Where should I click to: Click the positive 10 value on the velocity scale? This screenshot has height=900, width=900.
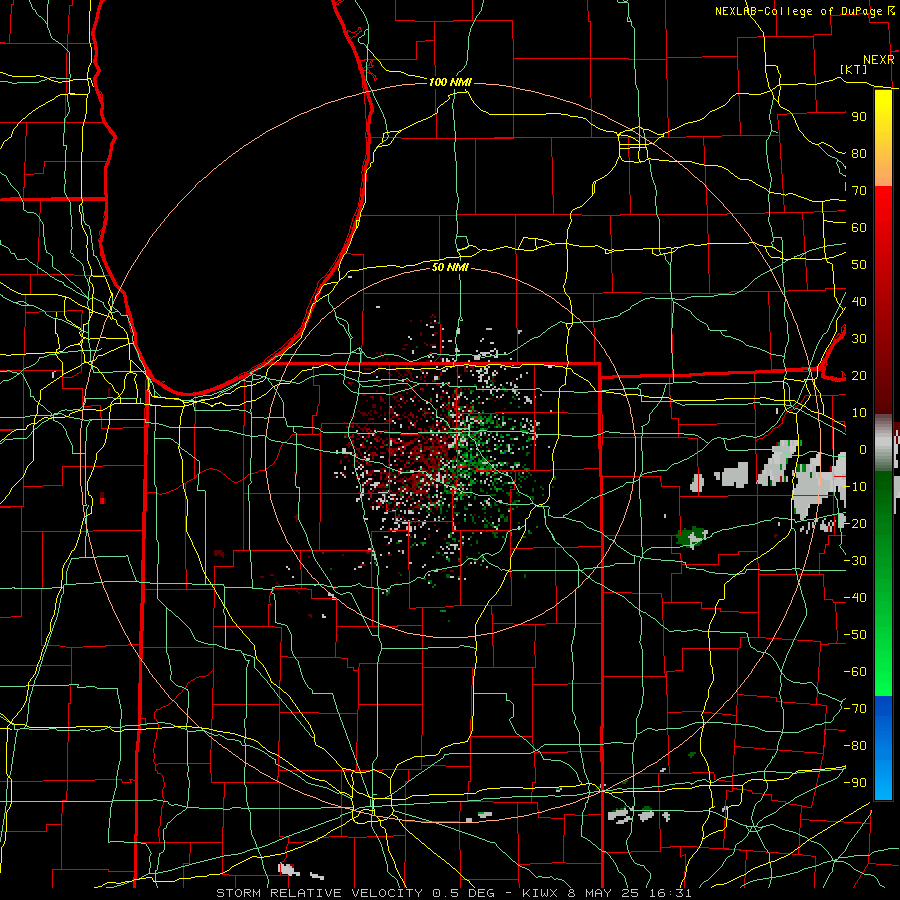tap(859, 413)
